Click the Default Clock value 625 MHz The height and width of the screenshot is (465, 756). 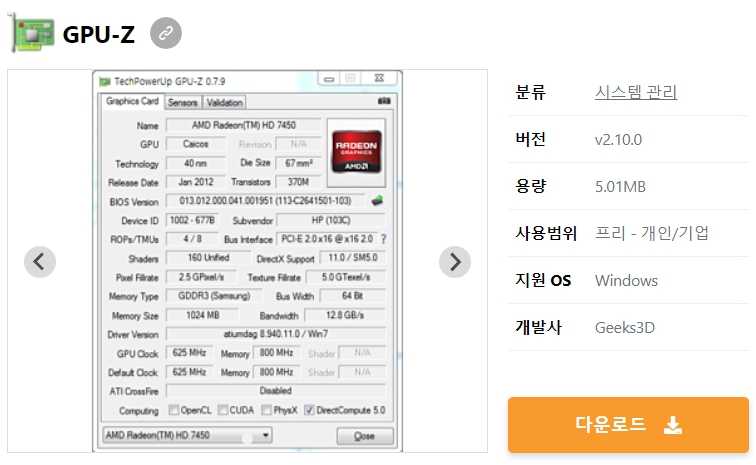click(x=189, y=372)
